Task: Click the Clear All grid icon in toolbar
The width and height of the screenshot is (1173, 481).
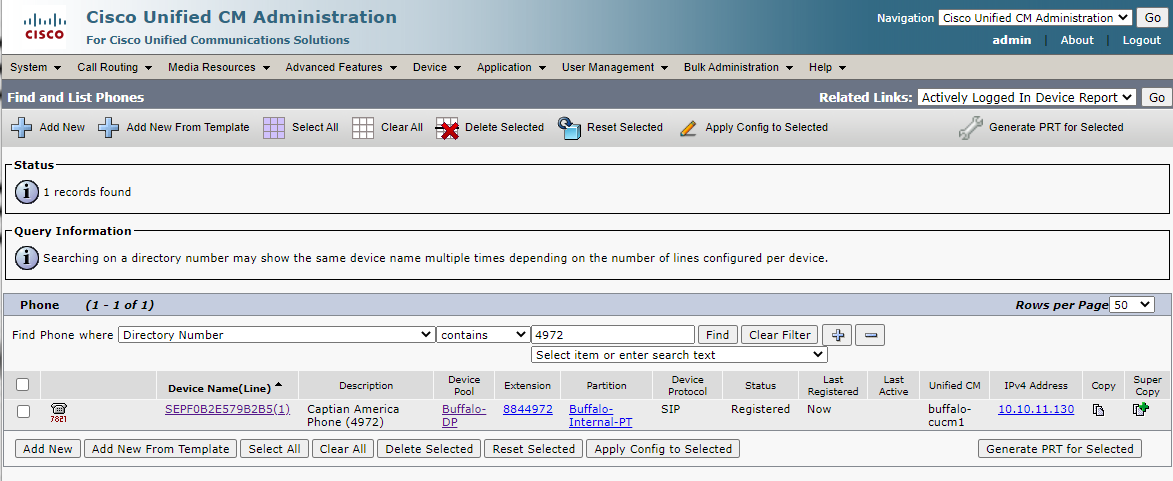Action: point(363,128)
